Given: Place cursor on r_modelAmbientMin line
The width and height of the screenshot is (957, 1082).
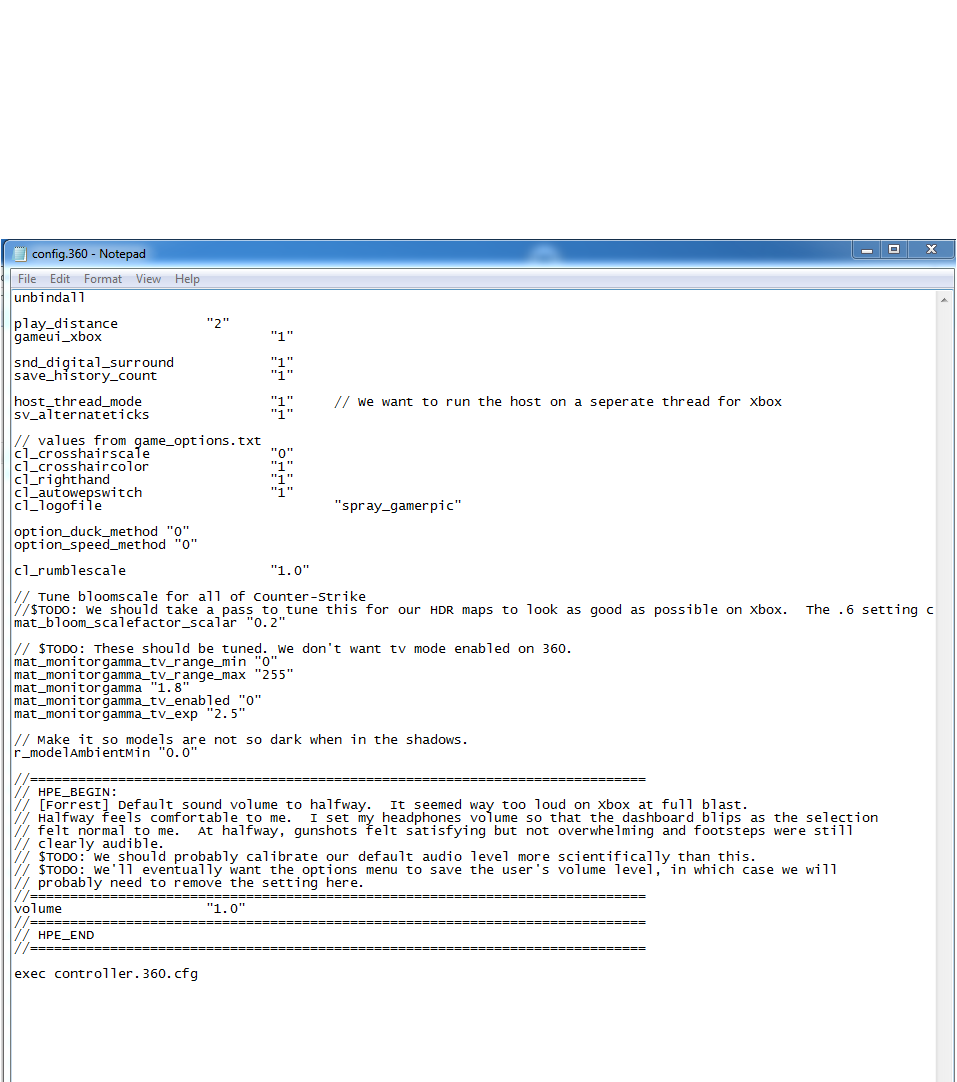Looking at the screenshot, I should [x=105, y=753].
